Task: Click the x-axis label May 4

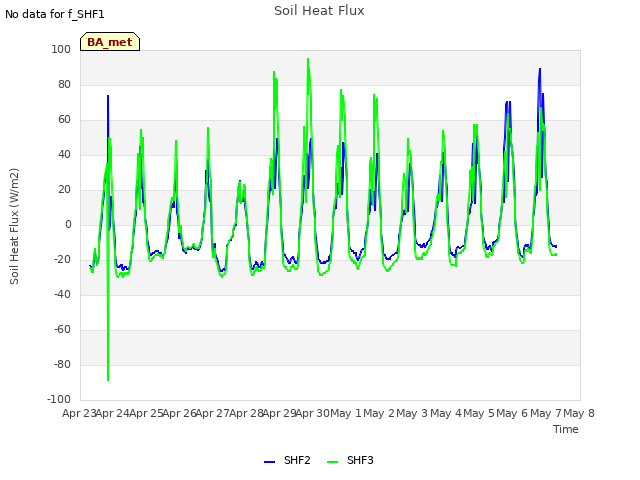Action: click(446, 413)
